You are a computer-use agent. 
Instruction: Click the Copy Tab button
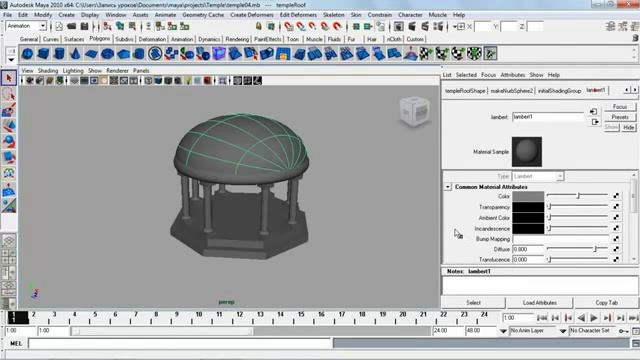coord(606,303)
